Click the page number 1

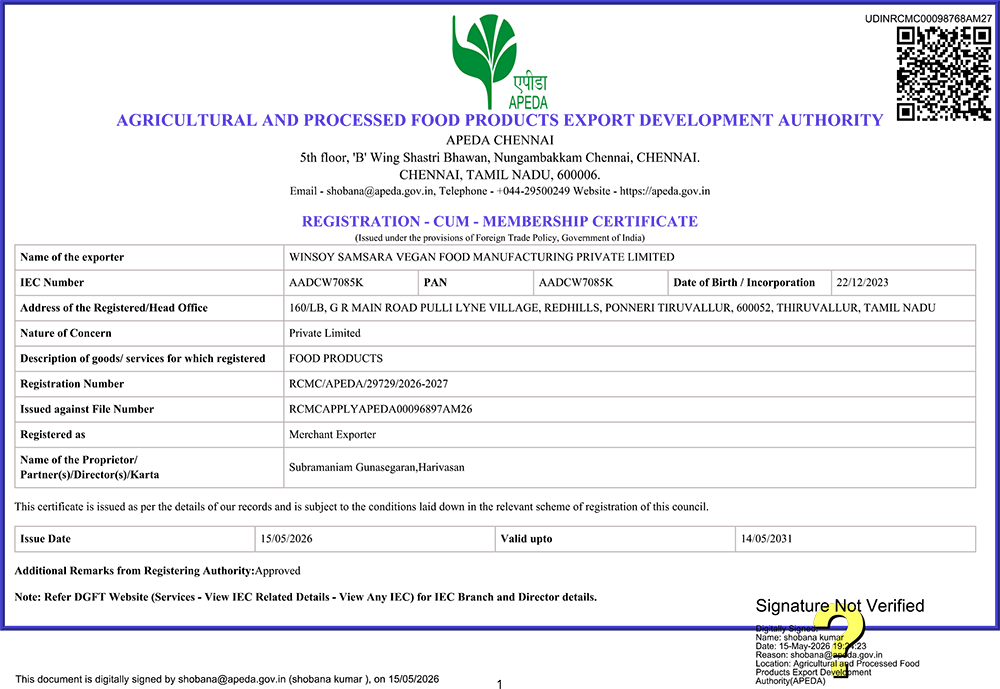pyautogui.click(x=499, y=684)
